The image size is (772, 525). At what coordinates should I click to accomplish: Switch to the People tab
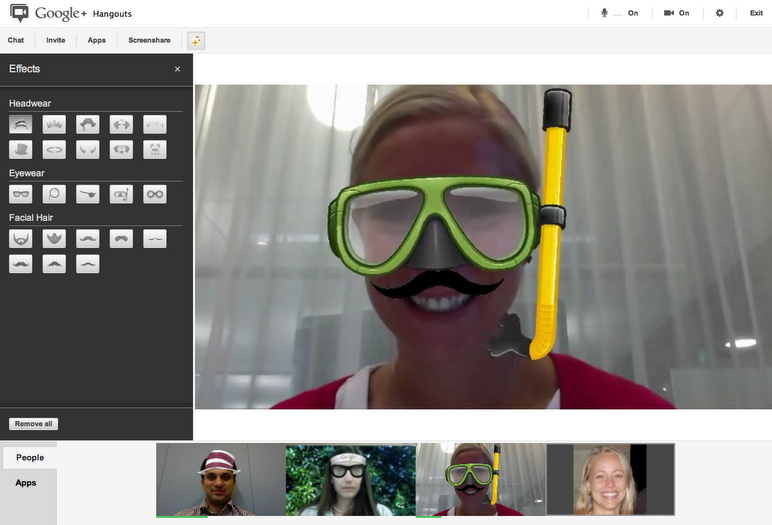[x=29, y=457]
